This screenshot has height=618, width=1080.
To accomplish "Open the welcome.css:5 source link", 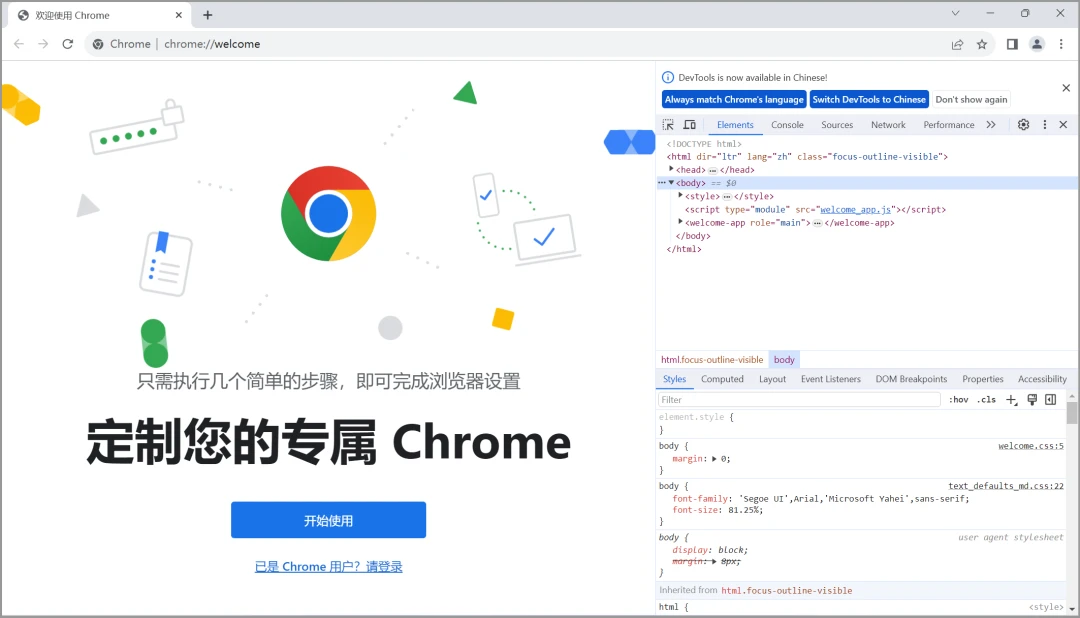I will pyautogui.click(x=1030, y=446).
